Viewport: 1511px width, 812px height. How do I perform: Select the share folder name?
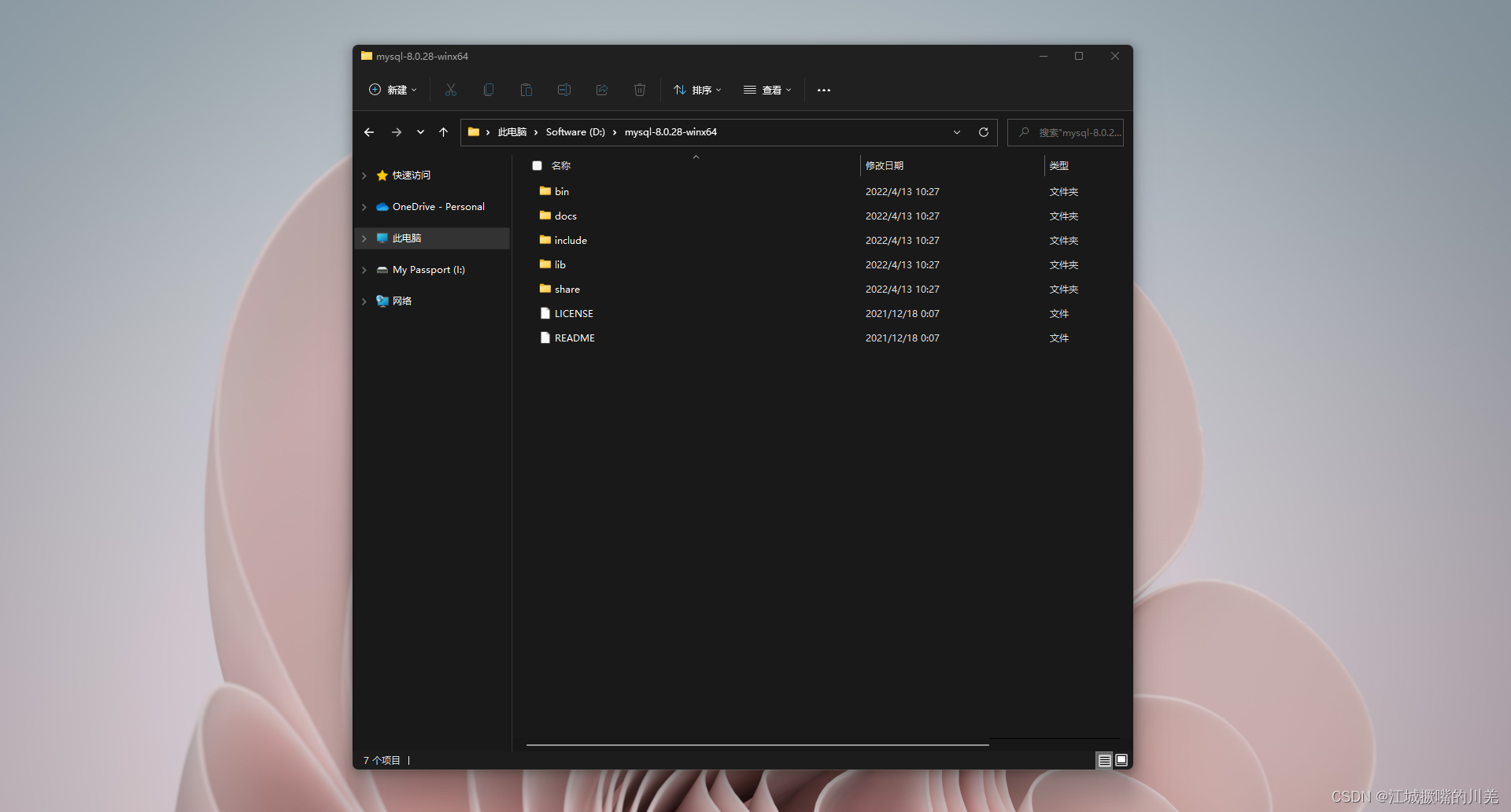[x=567, y=290]
